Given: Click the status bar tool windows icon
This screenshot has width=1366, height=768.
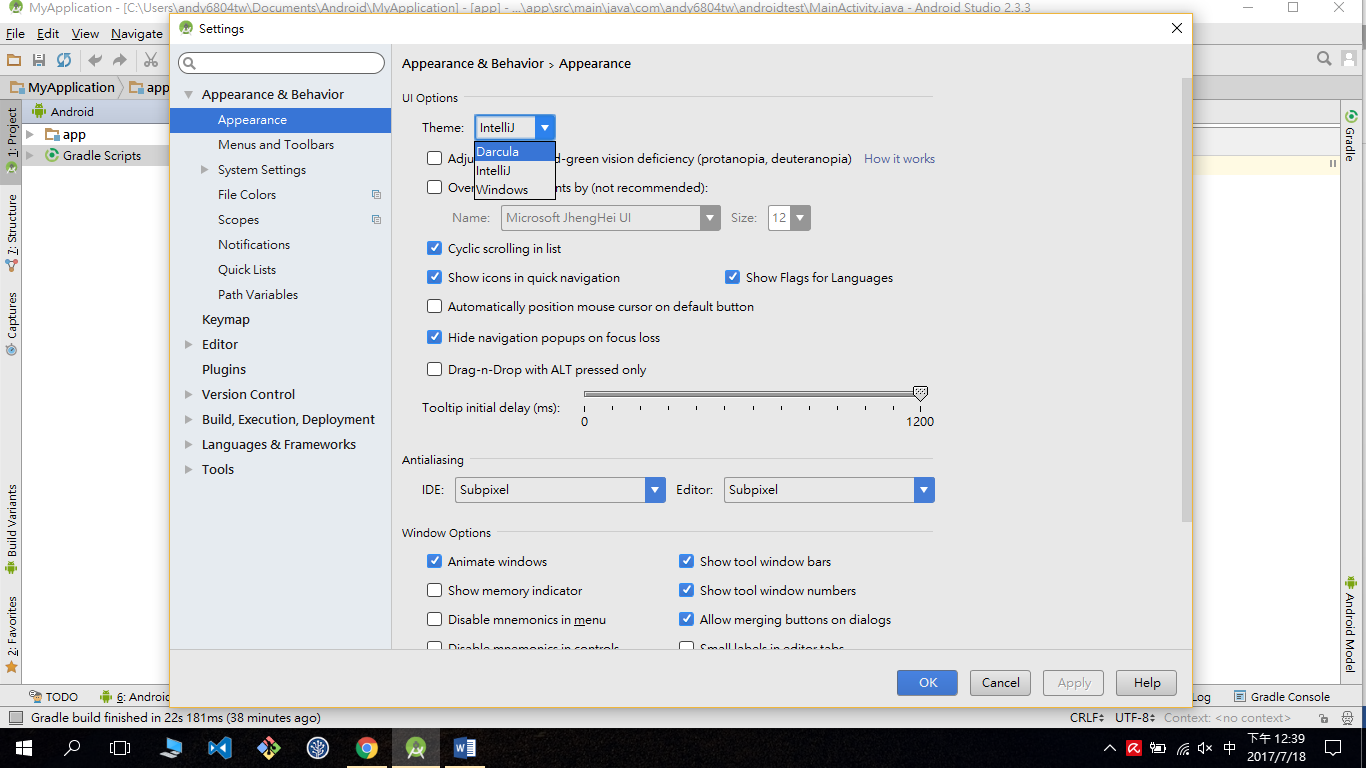Looking at the screenshot, I should pos(14,718).
